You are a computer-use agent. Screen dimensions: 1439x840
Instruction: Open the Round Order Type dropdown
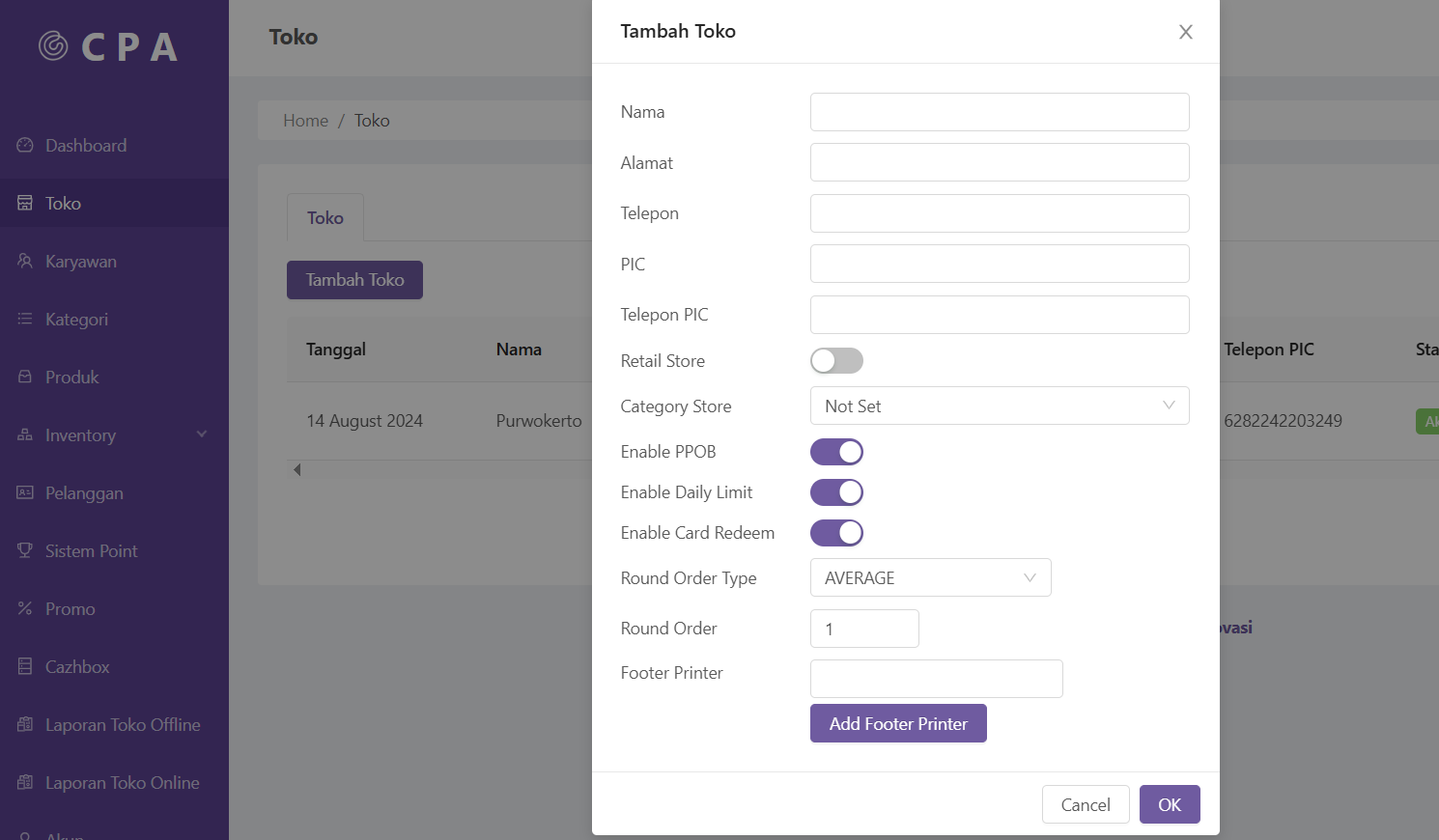(930, 577)
